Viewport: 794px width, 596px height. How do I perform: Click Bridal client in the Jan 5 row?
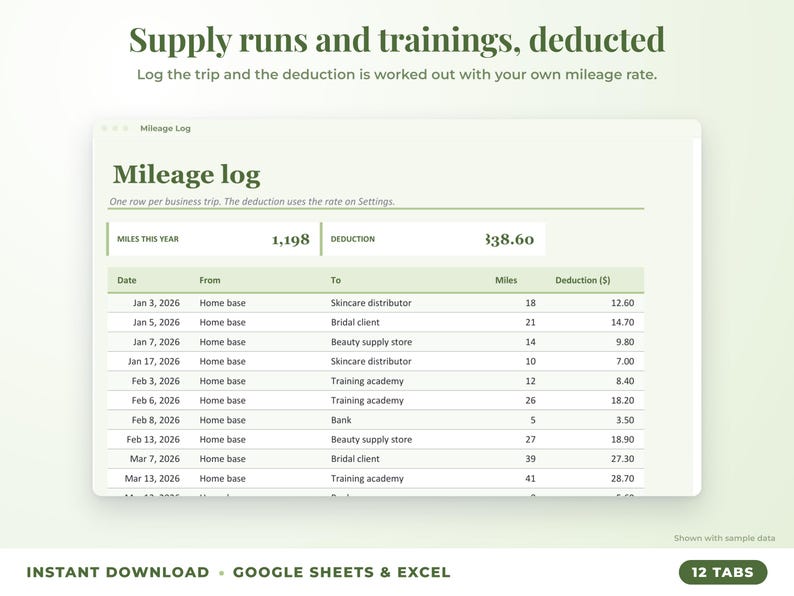click(x=355, y=322)
